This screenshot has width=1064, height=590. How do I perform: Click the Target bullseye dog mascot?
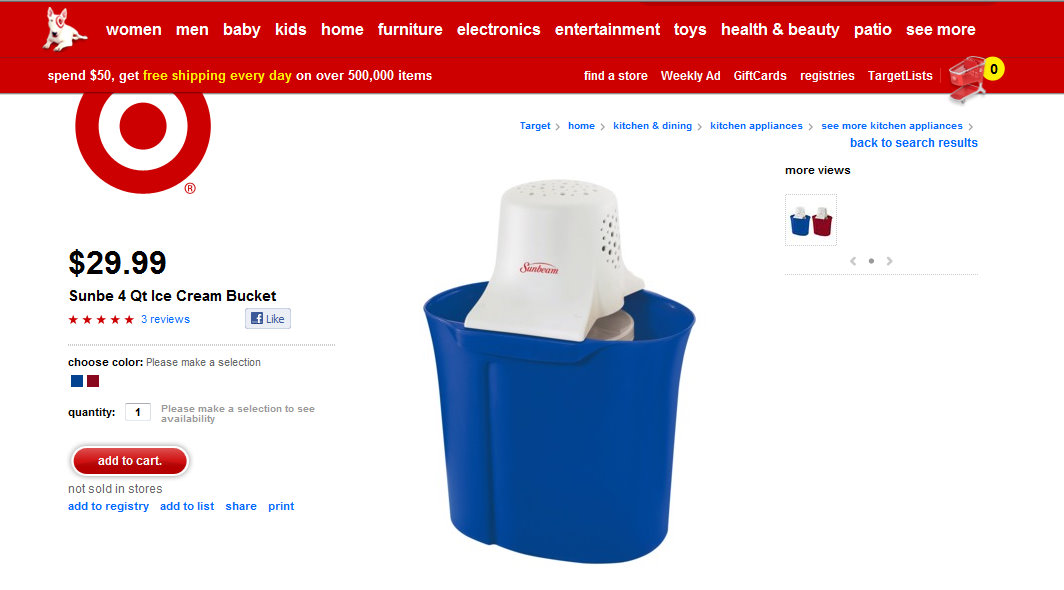point(64,29)
